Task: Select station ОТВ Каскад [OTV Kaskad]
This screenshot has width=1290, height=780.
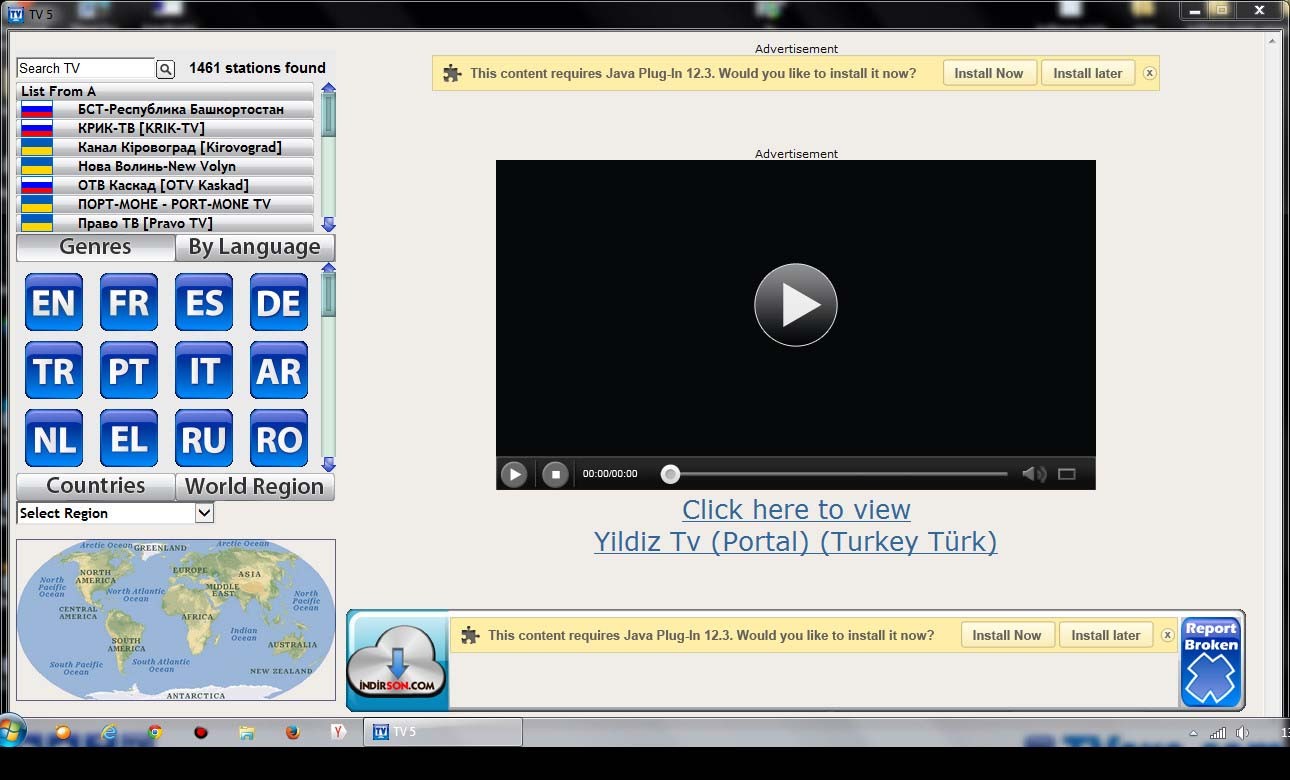Action: pyautogui.click(x=165, y=185)
